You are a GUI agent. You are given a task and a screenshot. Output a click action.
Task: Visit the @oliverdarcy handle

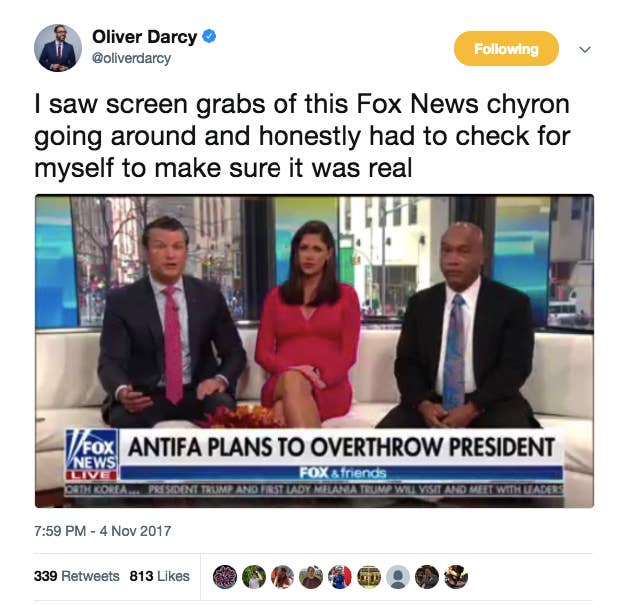coord(131,58)
